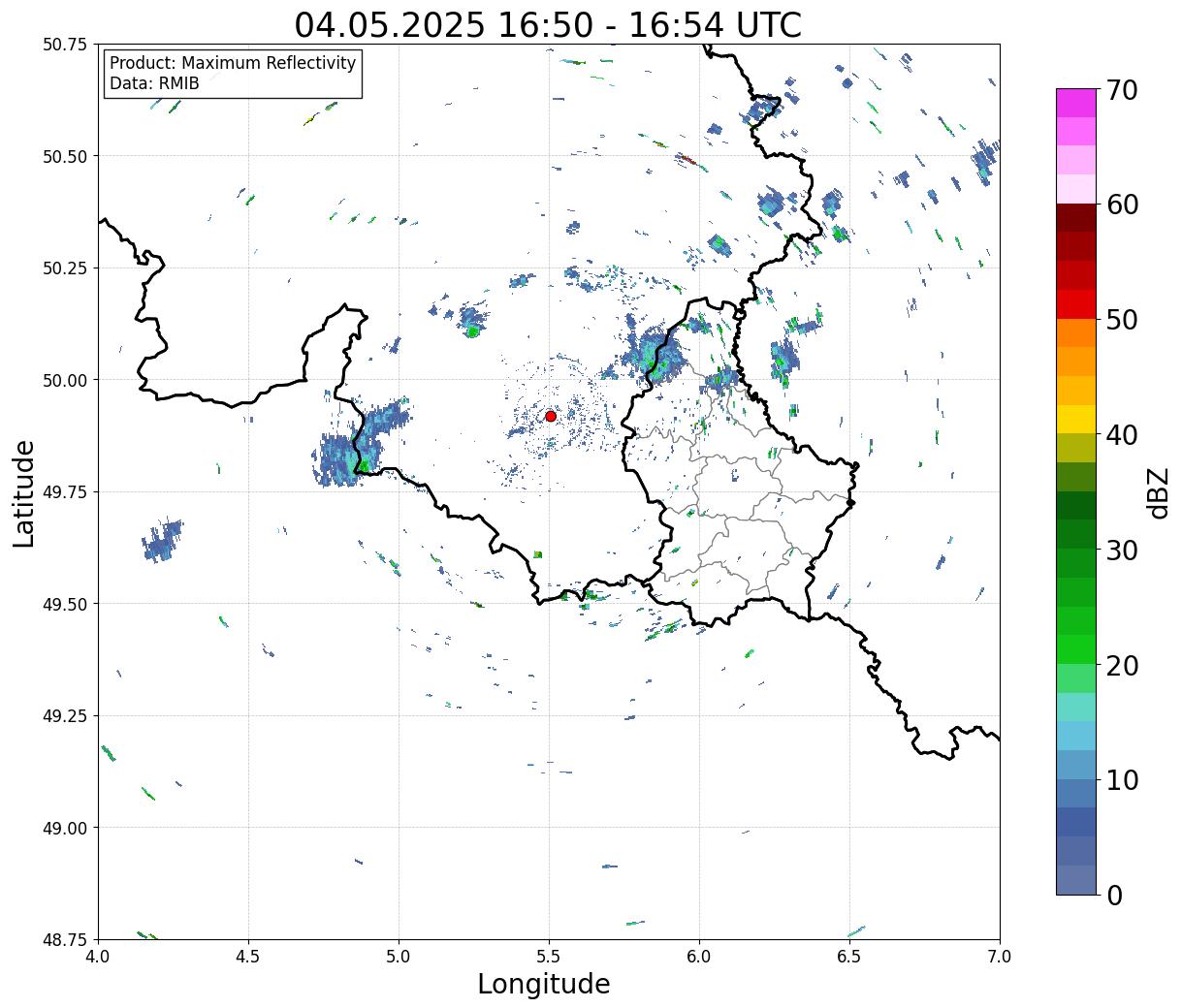The width and height of the screenshot is (1182, 1008).
Task: Click the longitude tick label 4.0
Action: [98, 957]
